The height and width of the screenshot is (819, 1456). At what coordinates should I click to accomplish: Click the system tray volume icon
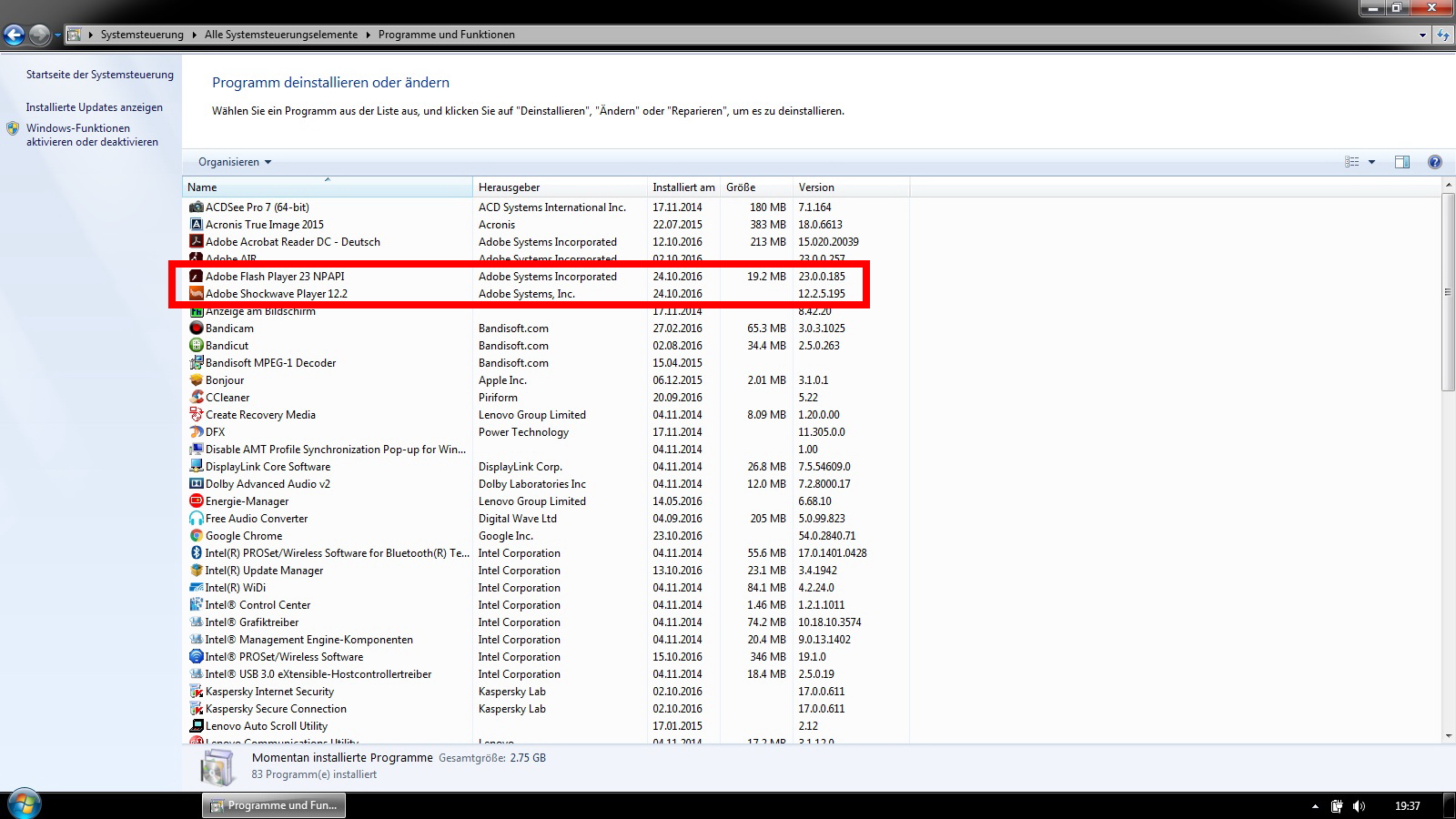point(1359,806)
